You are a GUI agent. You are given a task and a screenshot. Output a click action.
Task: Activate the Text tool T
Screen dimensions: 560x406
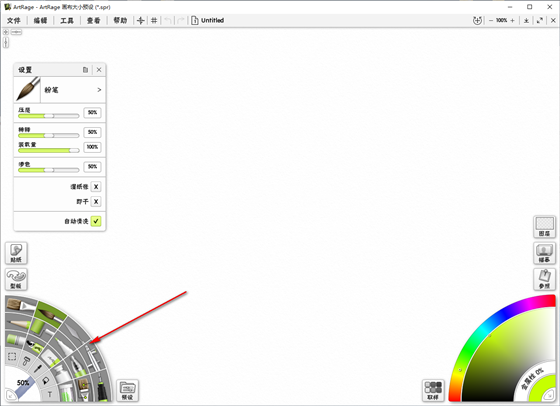point(50,395)
